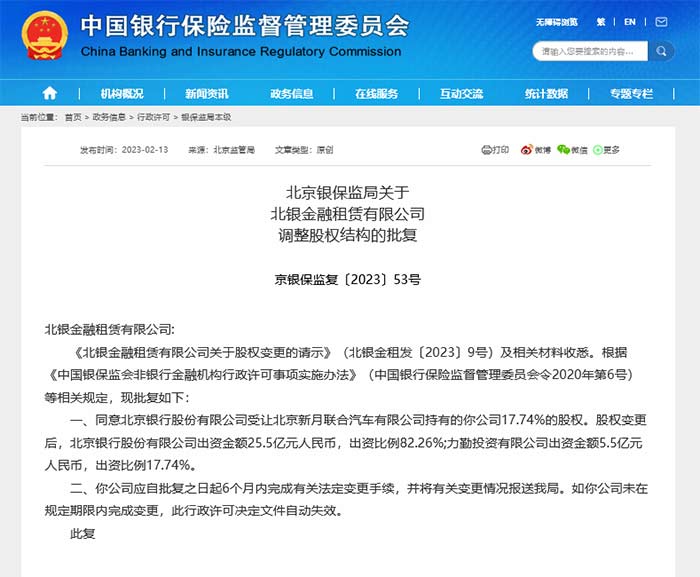Open the 专题专栏 menu
This screenshot has height=577, width=700.
631,93
